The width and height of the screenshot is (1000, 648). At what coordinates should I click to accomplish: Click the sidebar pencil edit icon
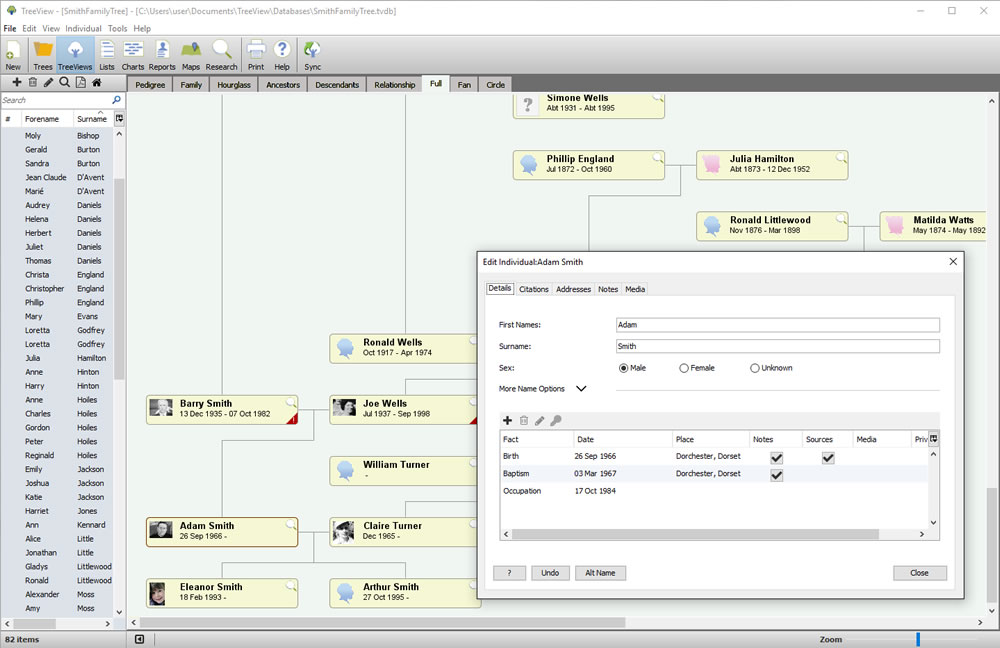tap(48, 82)
